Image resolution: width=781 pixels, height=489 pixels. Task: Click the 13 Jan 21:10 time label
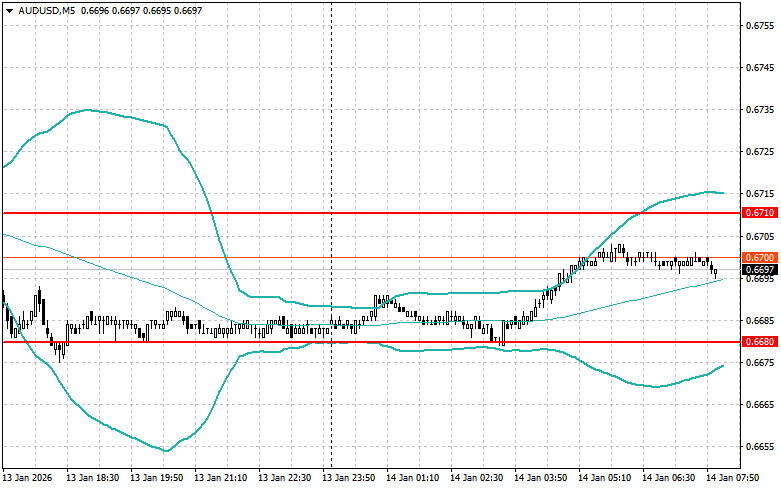click(221, 478)
